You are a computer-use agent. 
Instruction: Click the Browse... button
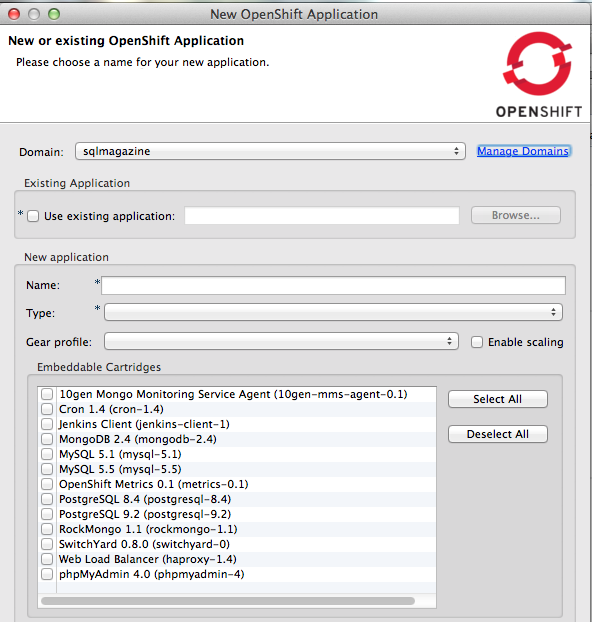point(516,215)
